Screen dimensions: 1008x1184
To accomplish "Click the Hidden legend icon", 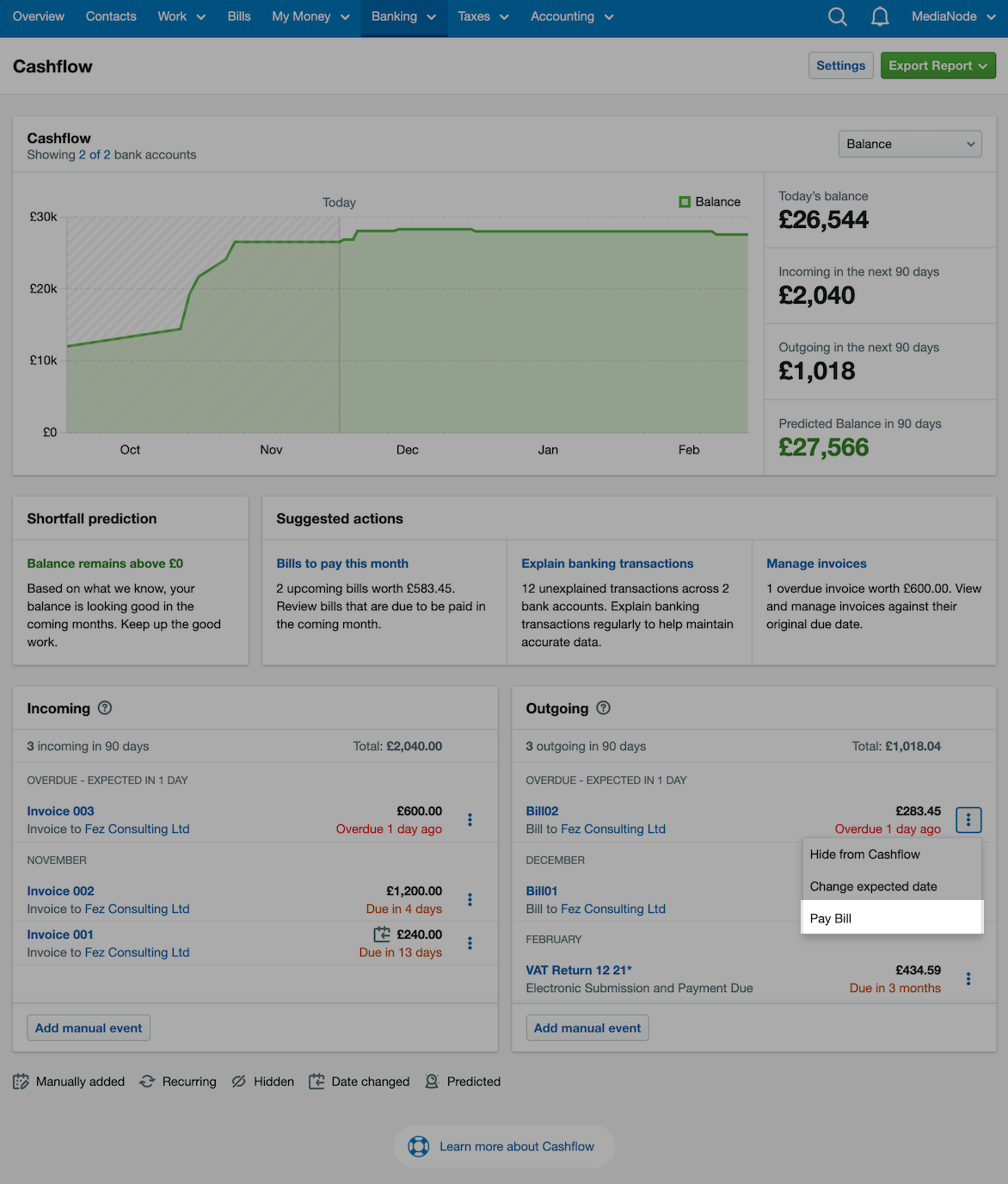I will pyautogui.click(x=239, y=1082).
